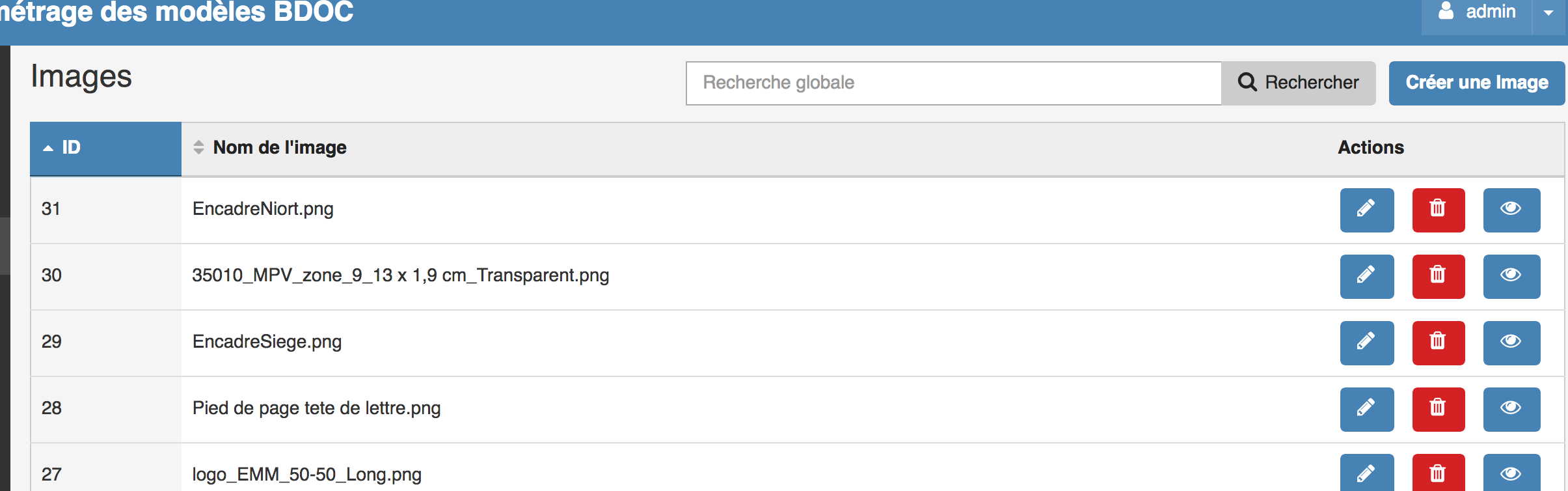Image resolution: width=1568 pixels, height=491 pixels.
Task: Select the EncadreSiege.png file name
Action: [267, 342]
